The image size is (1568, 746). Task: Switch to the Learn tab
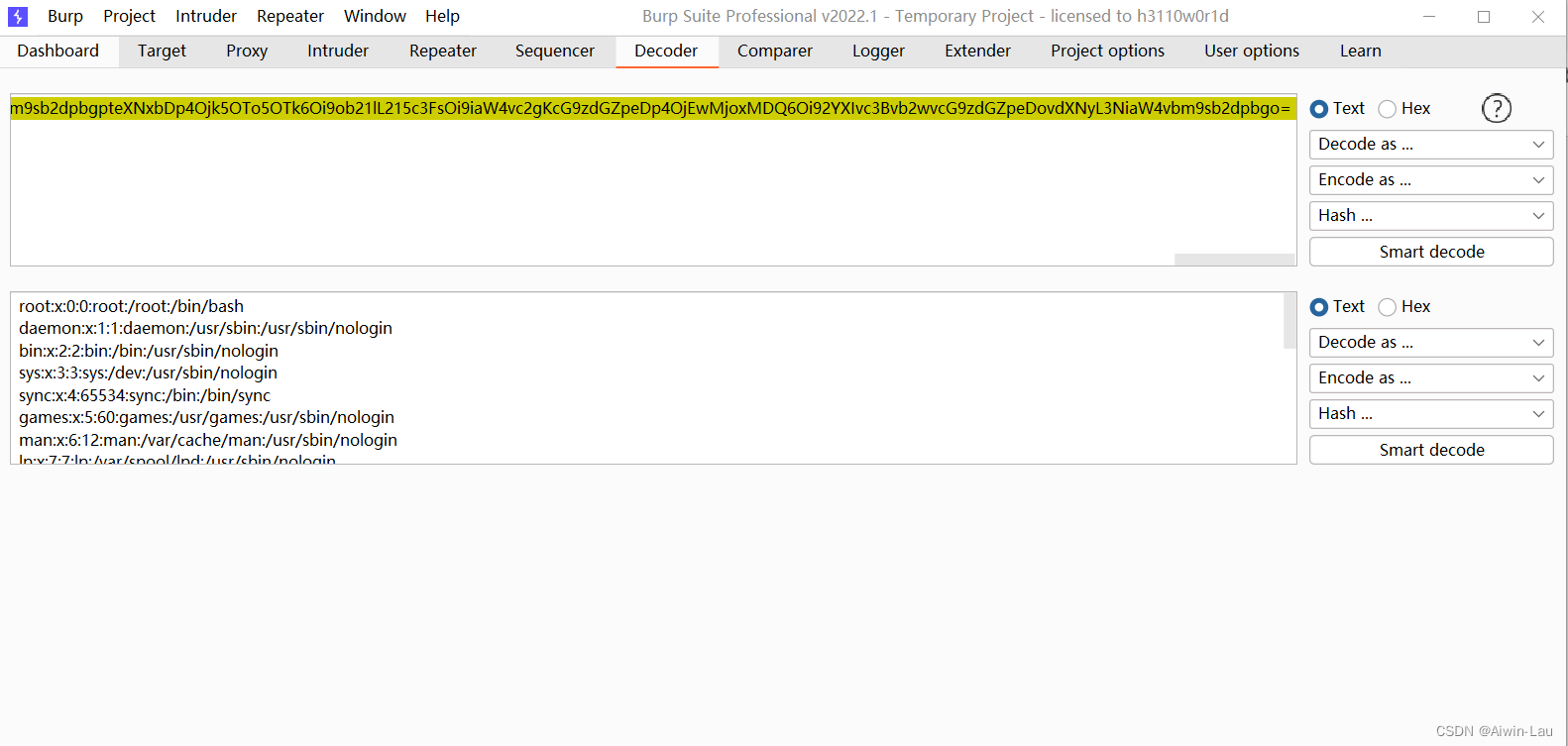[x=1361, y=52]
